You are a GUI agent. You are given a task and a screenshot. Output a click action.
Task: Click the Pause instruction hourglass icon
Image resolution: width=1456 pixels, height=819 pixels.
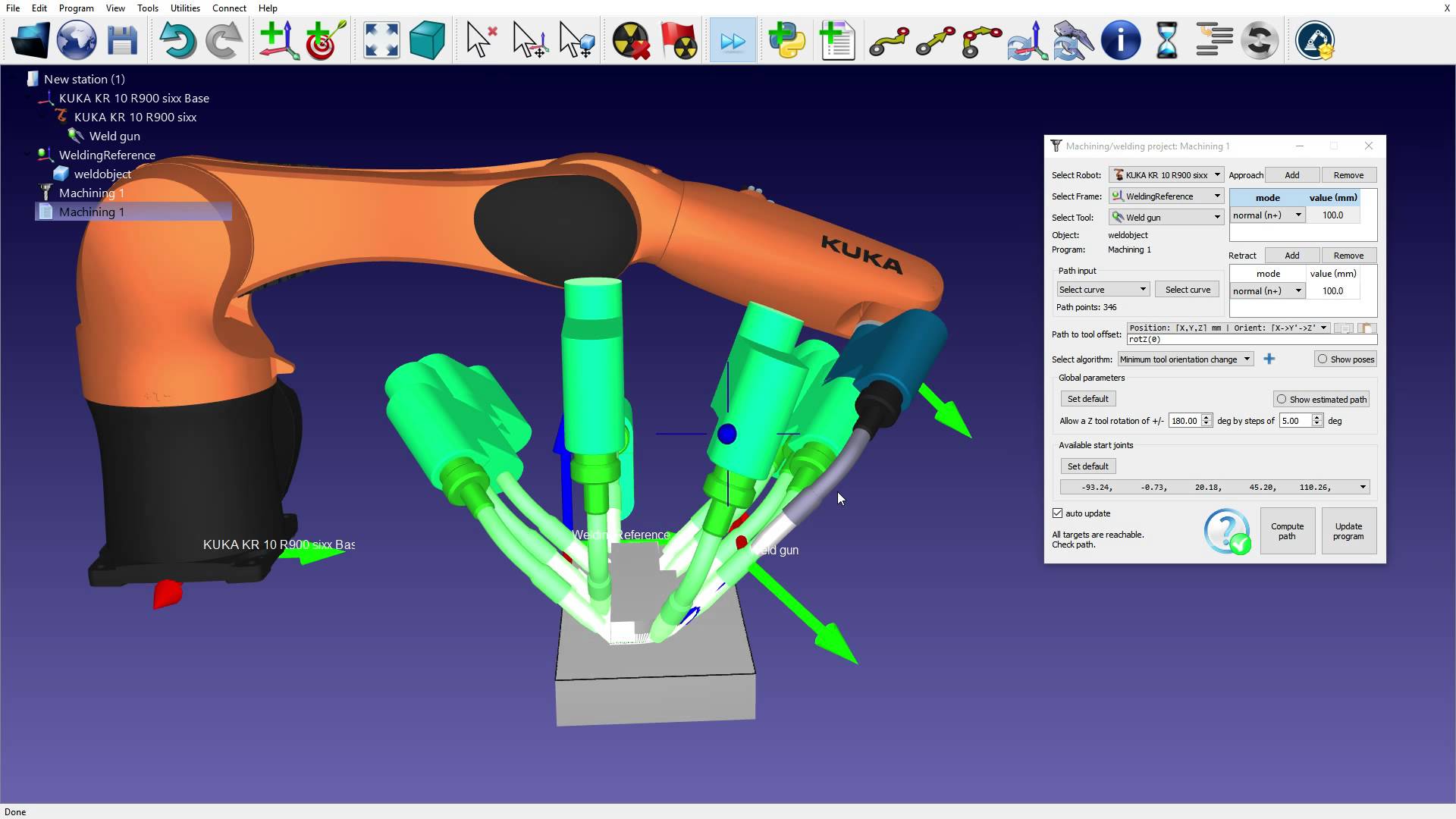click(1166, 40)
